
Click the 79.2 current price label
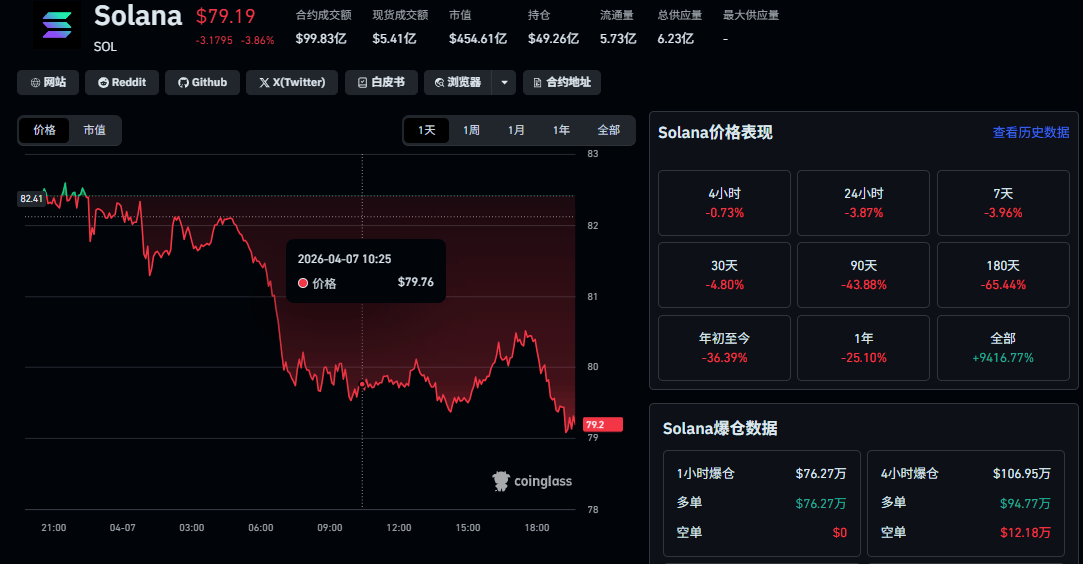(x=602, y=424)
